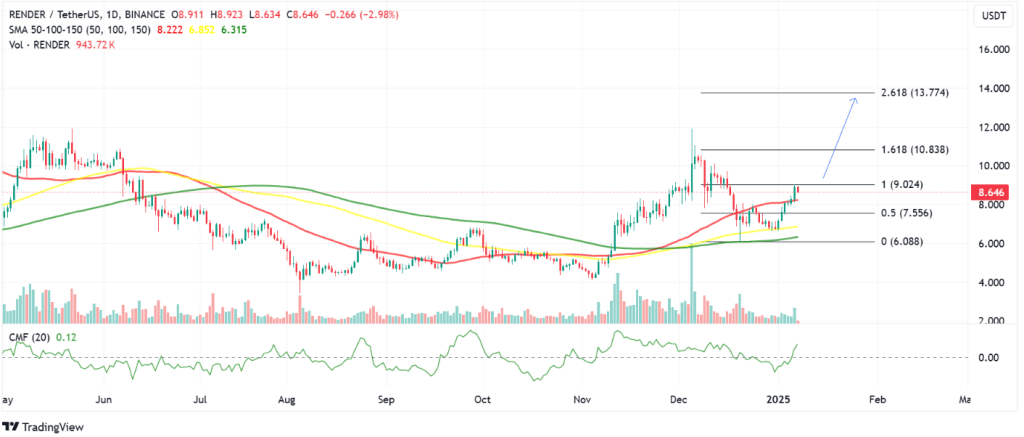This screenshot has width=1024, height=437.
Task: Select the 1.618 (10.838) Fibonacci label
Action: click(x=914, y=150)
